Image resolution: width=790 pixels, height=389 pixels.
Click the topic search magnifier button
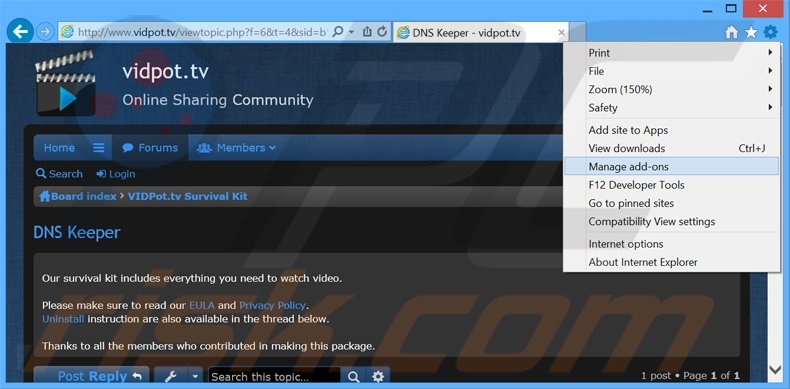[x=354, y=376]
